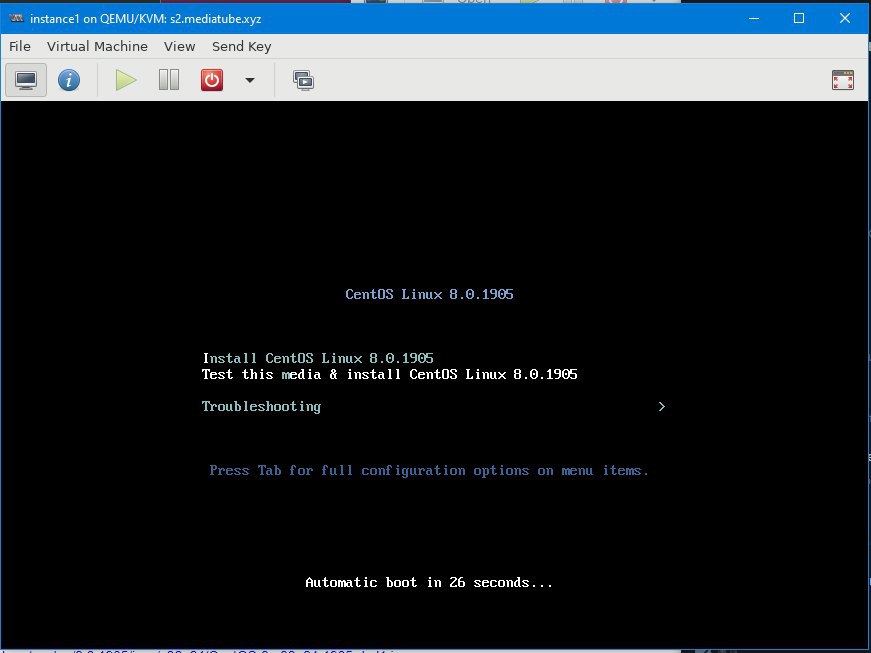Screen dimensions: 871x653
Task: Close the instance1 window
Action: tap(845, 18)
